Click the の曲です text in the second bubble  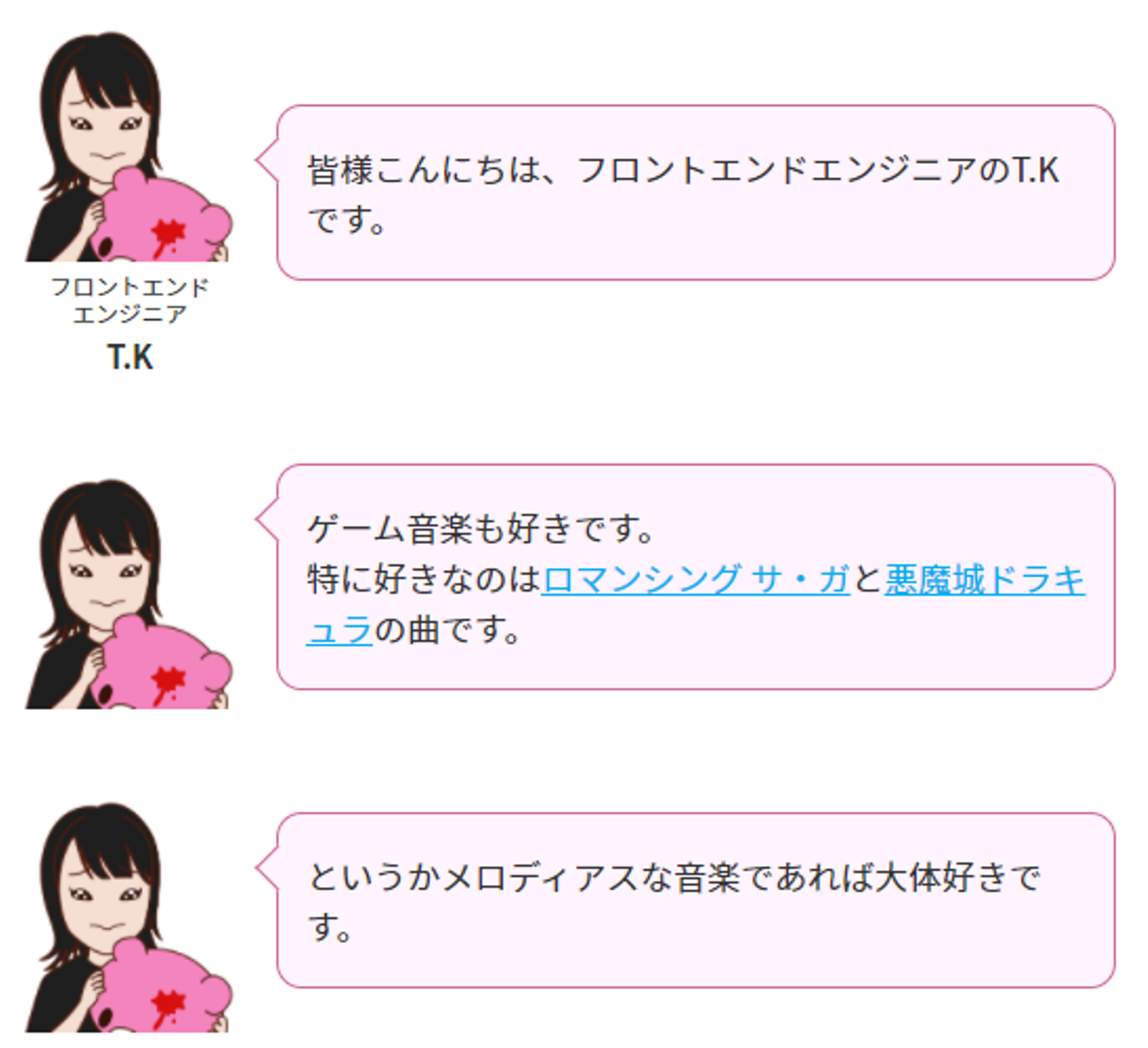coord(447,630)
